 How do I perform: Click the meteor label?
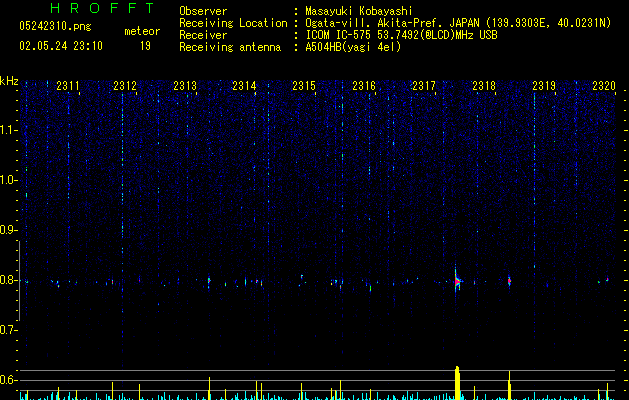coord(142,31)
